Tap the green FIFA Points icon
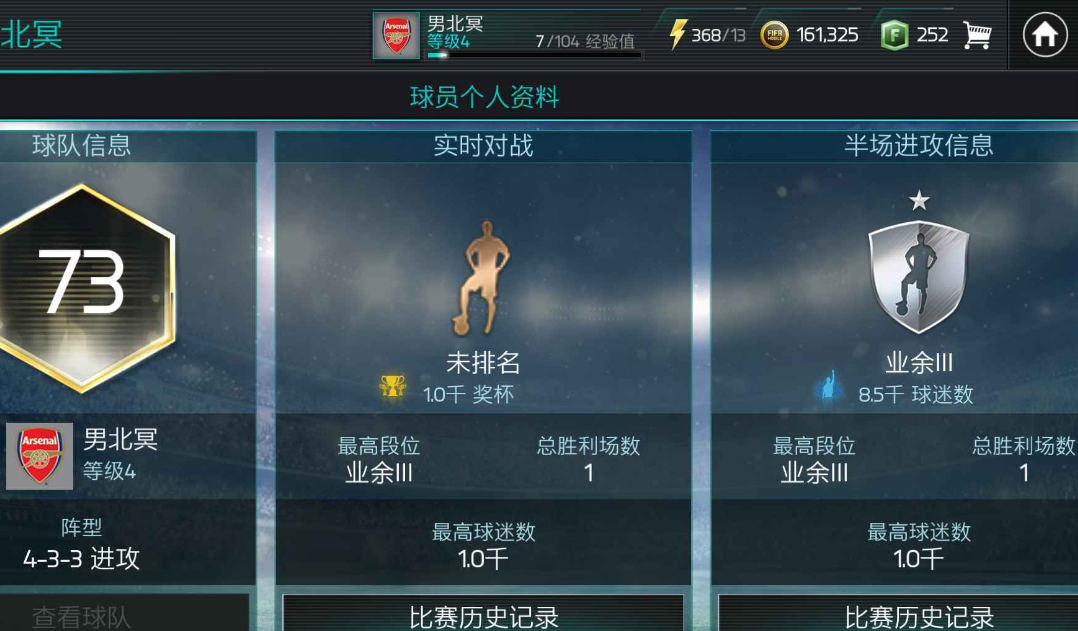The image size is (1078, 631). click(x=894, y=35)
